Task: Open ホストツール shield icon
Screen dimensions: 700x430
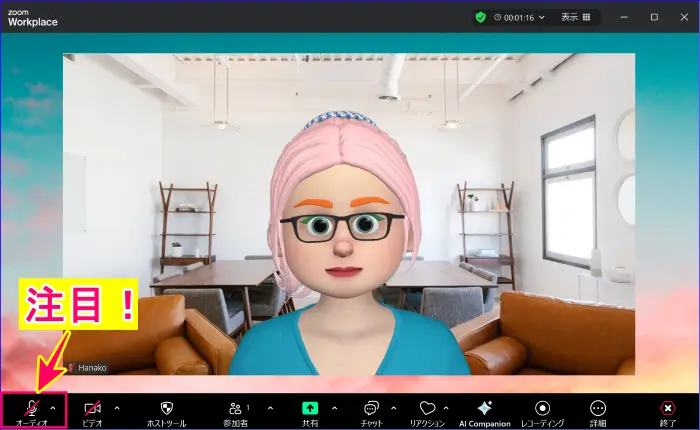Action: click(x=167, y=408)
